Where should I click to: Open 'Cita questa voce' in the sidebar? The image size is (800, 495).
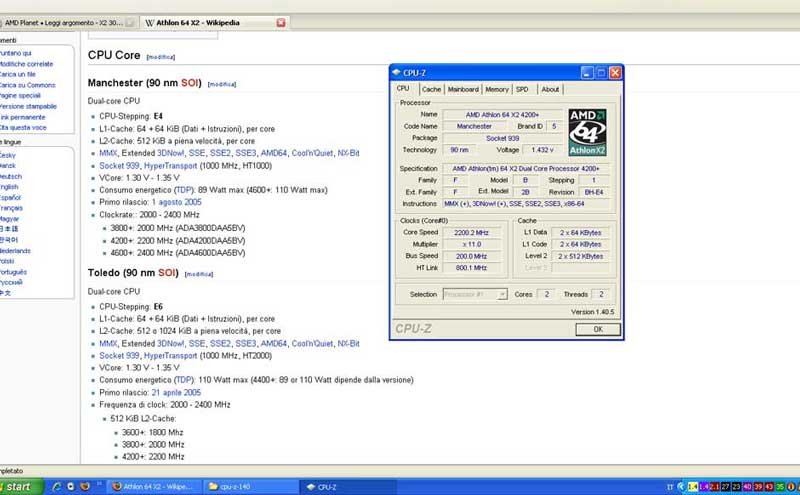[23, 128]
